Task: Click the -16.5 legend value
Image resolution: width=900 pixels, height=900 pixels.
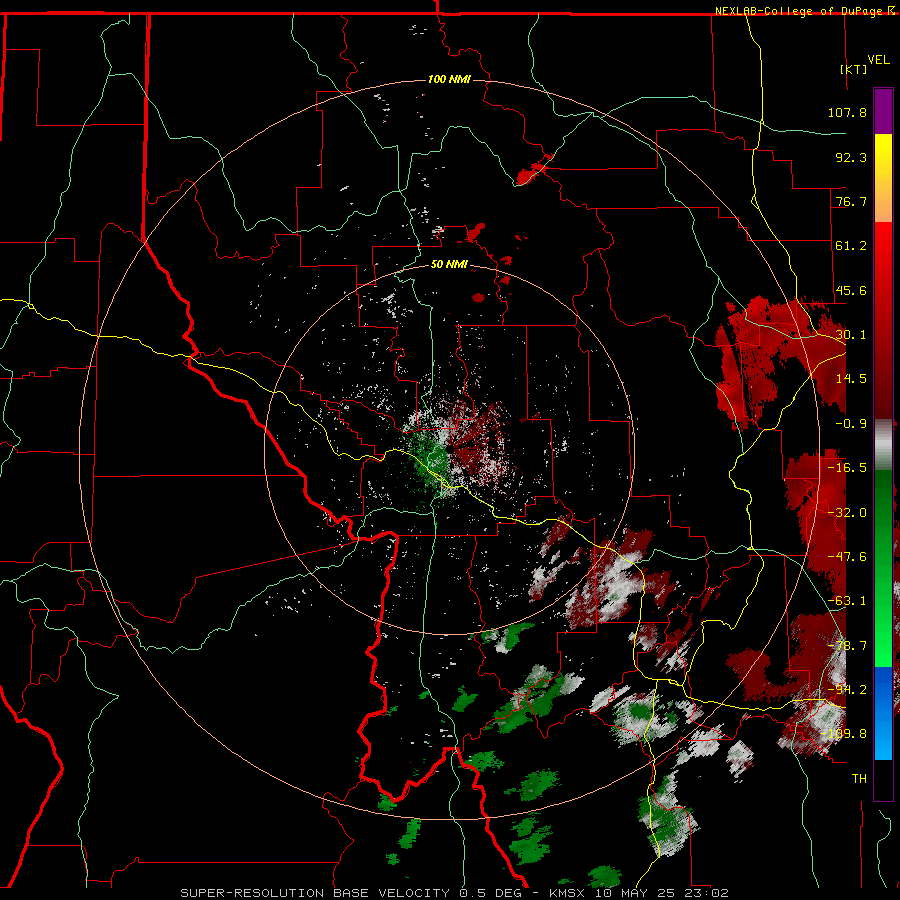Action: (847, 468)
